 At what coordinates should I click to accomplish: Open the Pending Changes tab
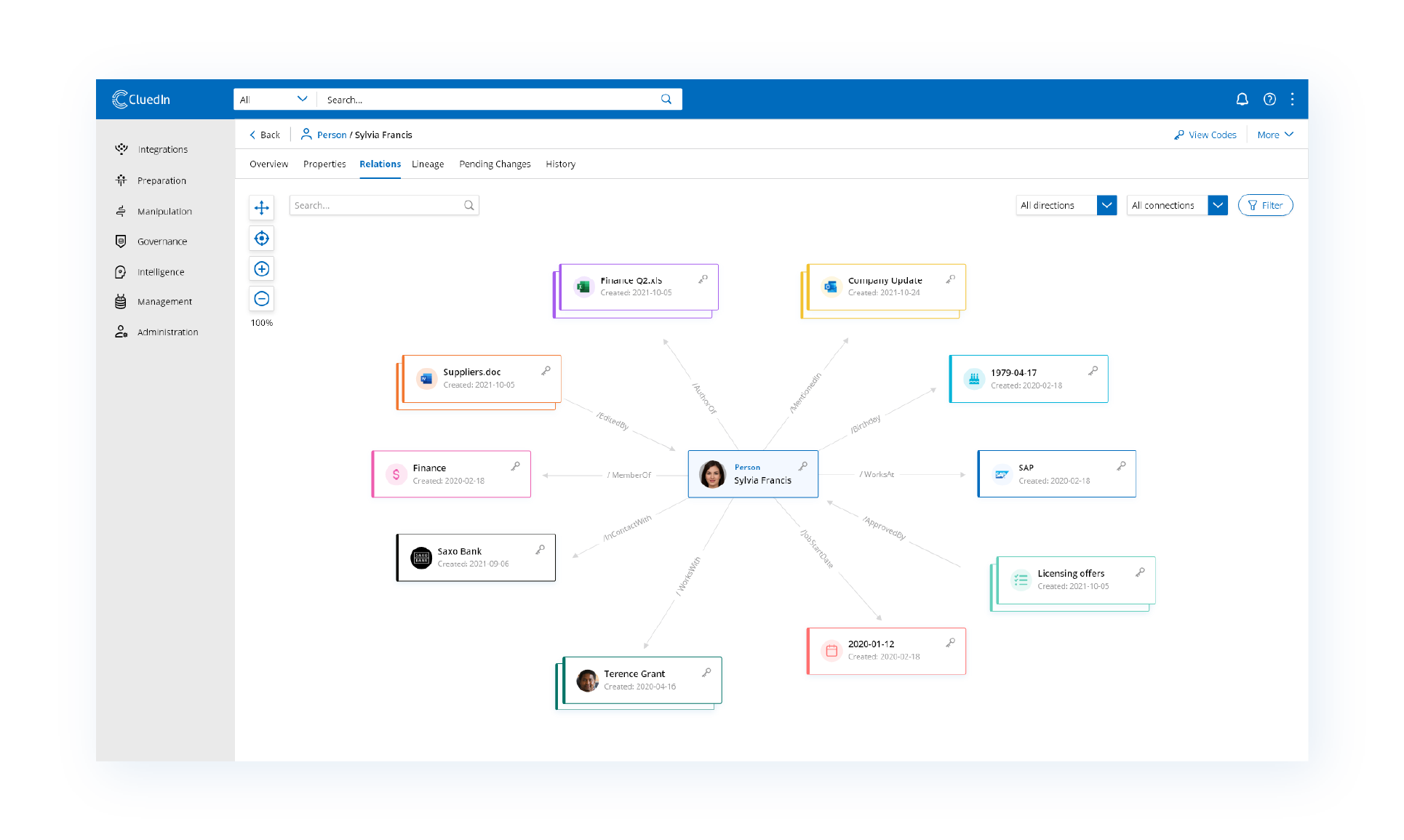point(494,164)
